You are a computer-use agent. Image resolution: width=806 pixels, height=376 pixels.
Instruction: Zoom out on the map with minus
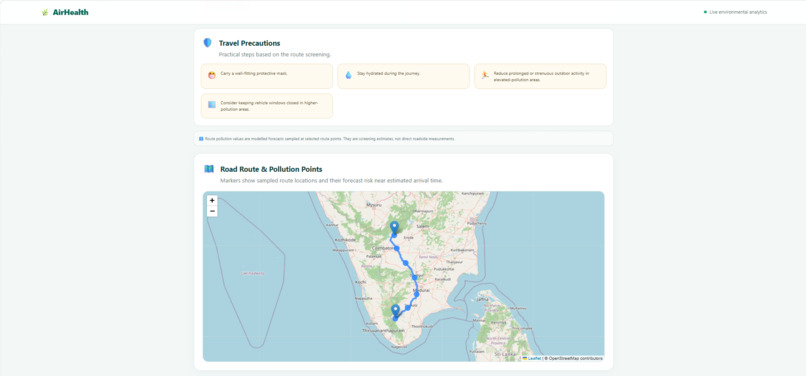(x=212, y=211)
